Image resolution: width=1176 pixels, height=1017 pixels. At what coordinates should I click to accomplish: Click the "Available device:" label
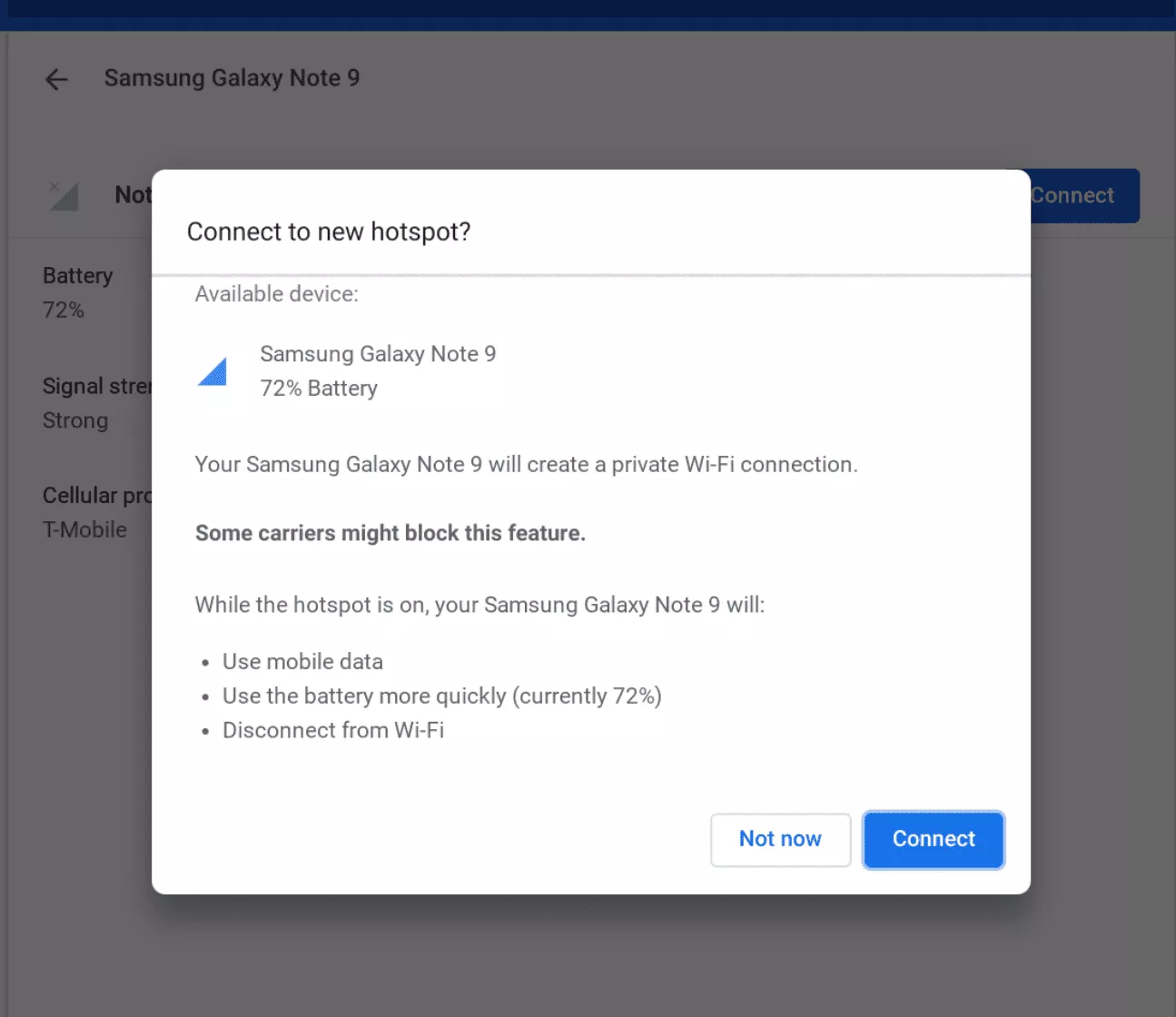(x=276, y=294)
